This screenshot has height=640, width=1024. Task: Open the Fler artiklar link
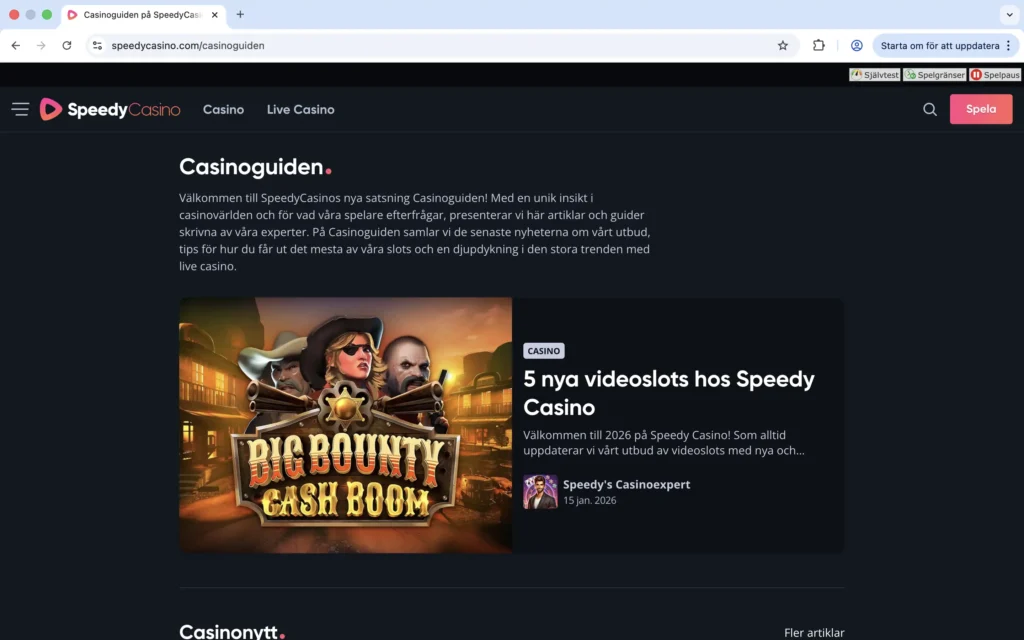point(814,632)
